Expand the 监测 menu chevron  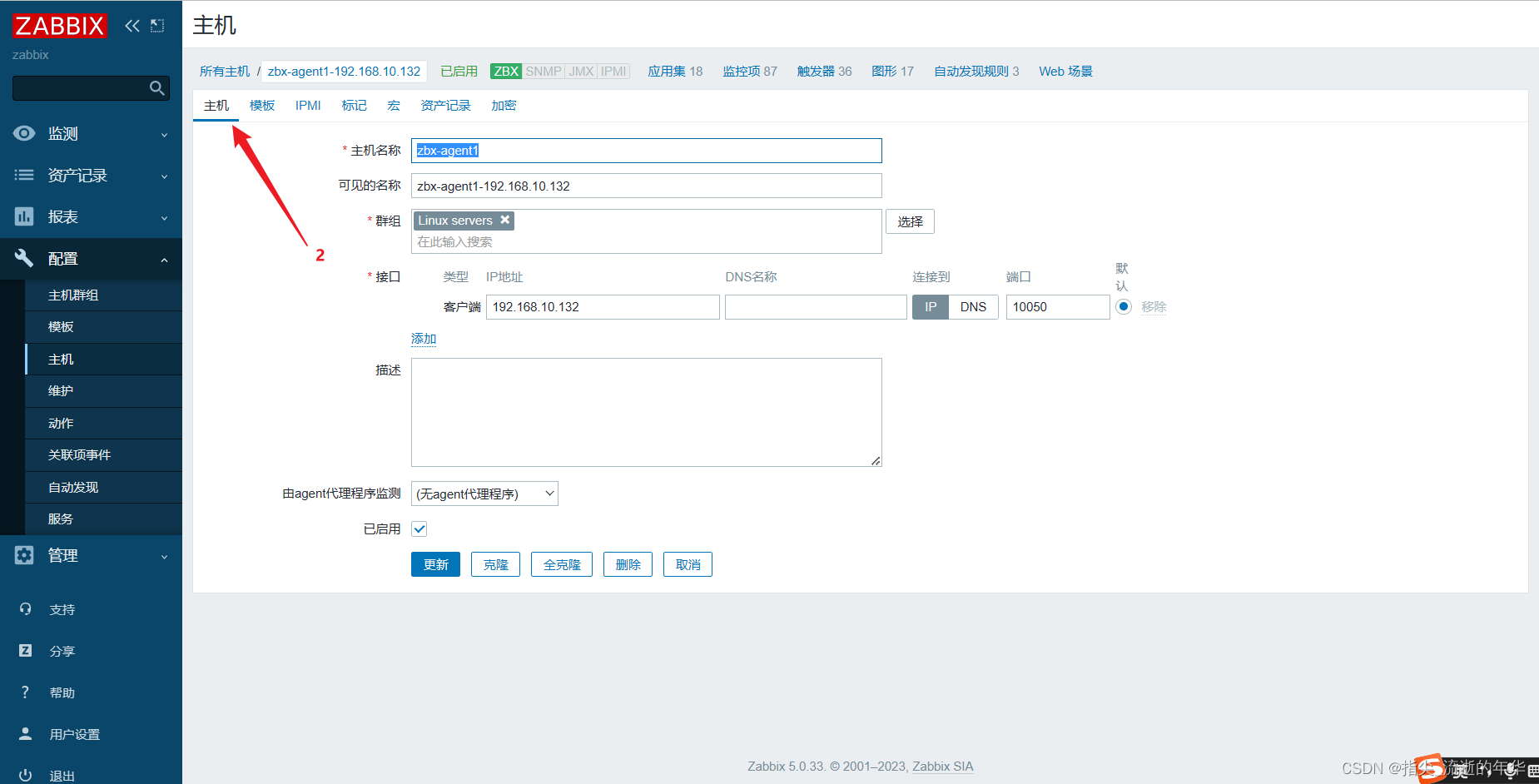coord(164,135)
